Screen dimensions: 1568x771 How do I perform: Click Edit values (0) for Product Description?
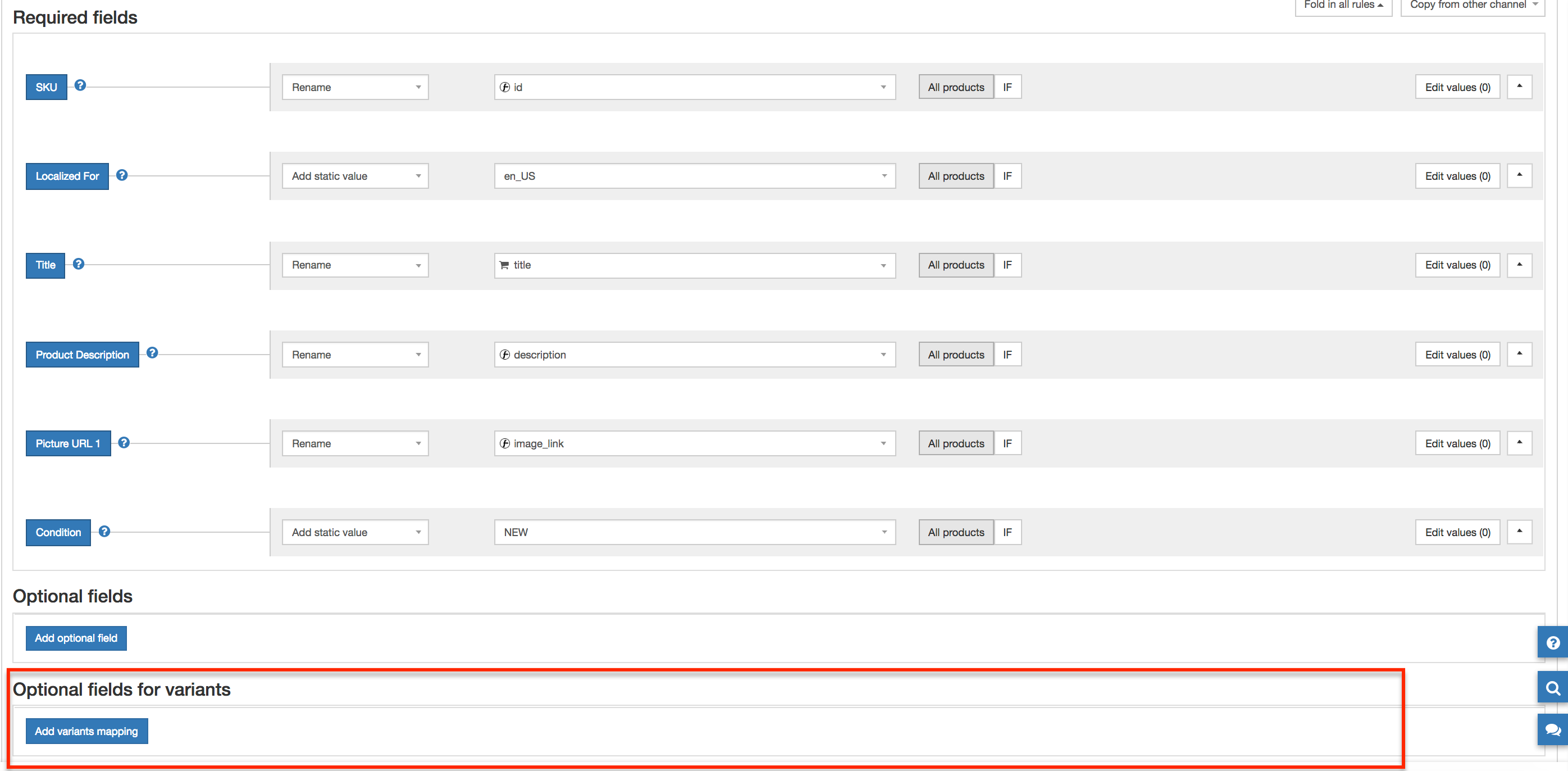pos(1457,355)
